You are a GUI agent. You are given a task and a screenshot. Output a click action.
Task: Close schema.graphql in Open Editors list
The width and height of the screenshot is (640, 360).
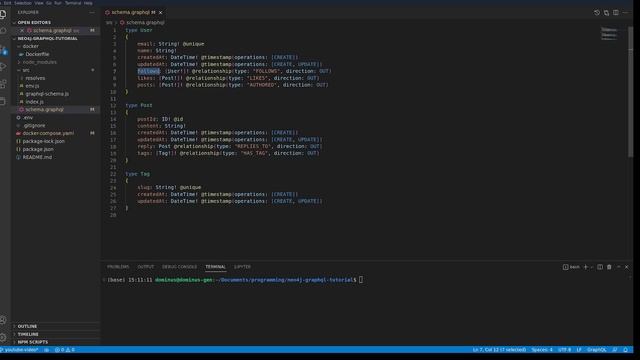pyautogui.click(x=22, y=31)
